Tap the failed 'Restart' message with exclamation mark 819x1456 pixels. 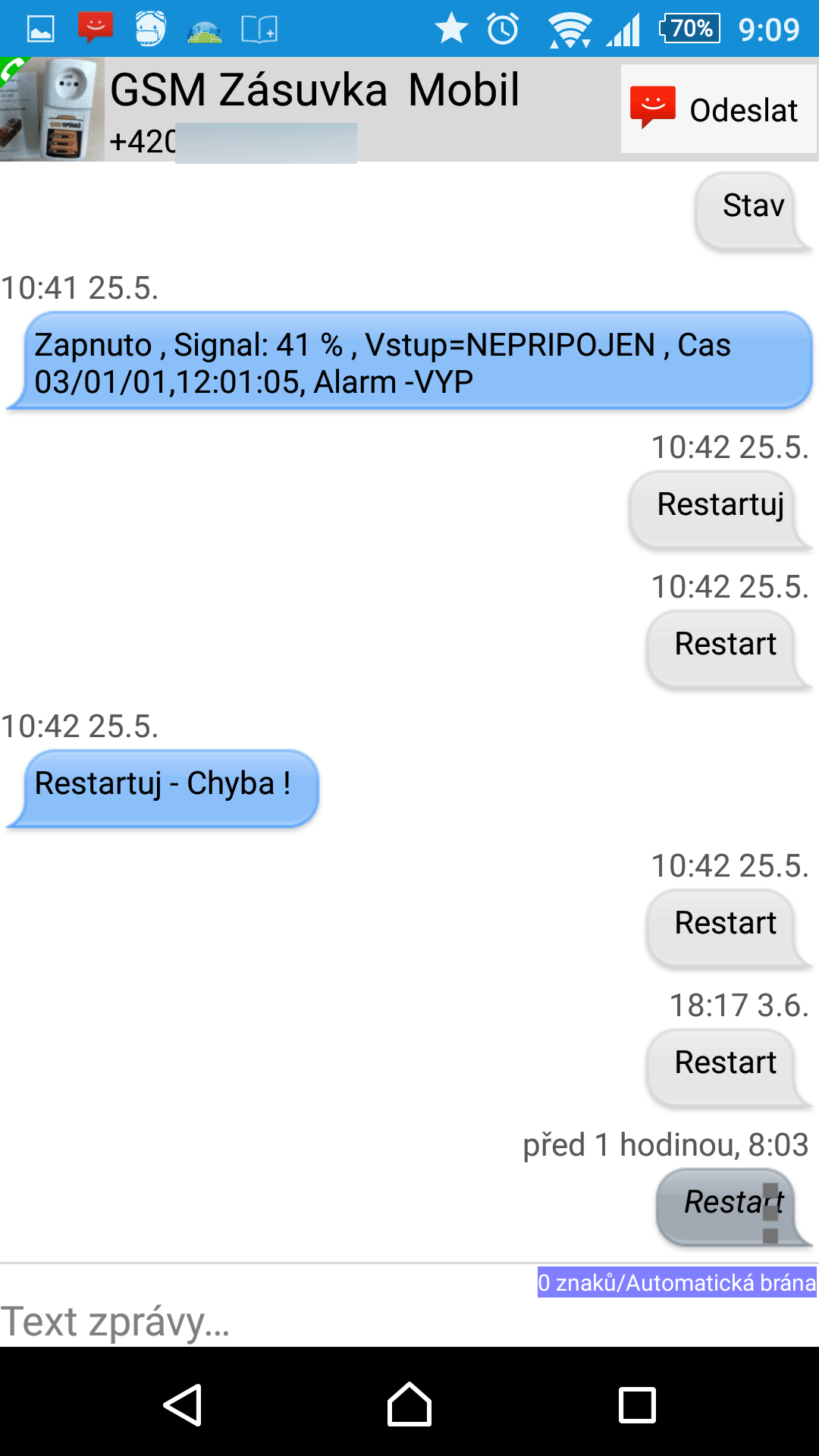(x=734, y=1207)
